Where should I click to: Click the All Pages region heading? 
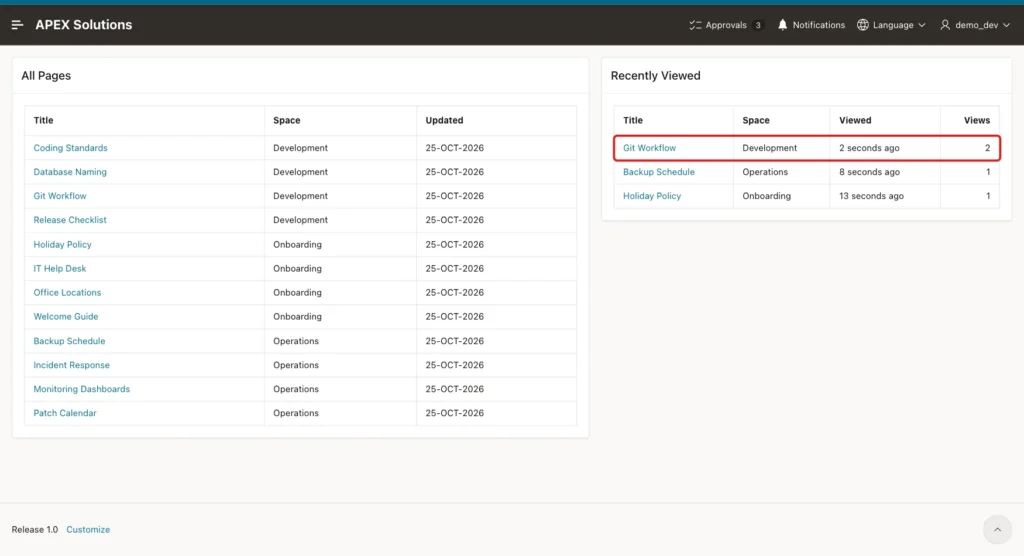(46, 76)
